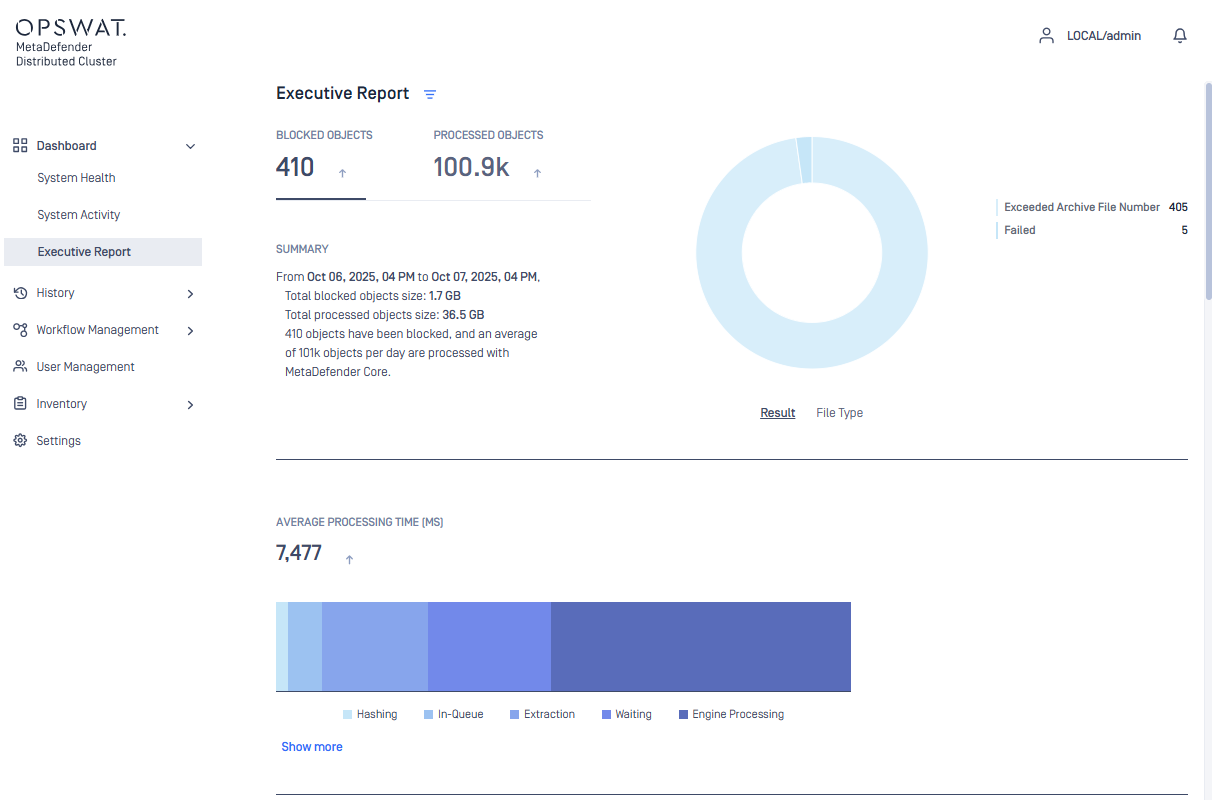Image resolution: width=1212 pixels, height=800 pixels.
Task: Click the Inventory clipboard icon
Action: point(20,404)
